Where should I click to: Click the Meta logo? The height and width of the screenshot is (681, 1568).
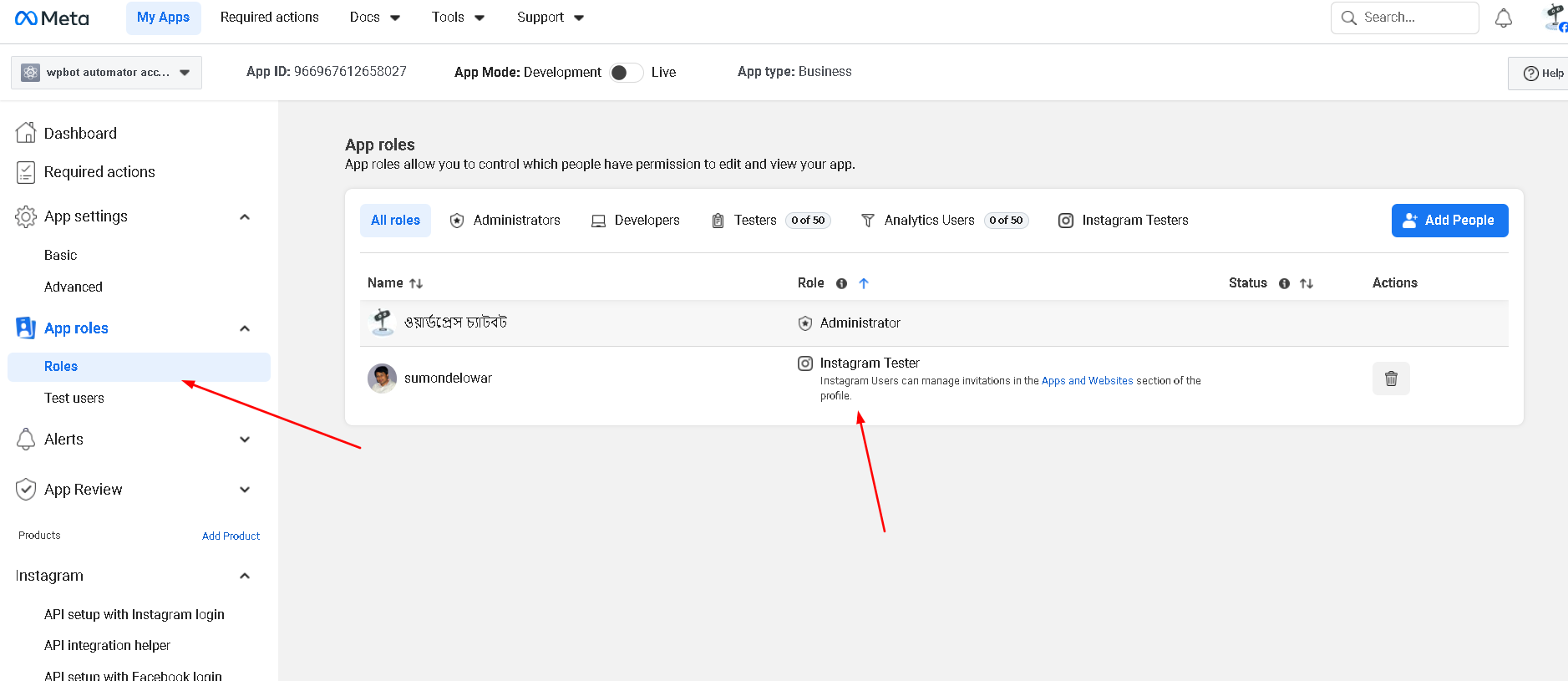tap(52, 18)
